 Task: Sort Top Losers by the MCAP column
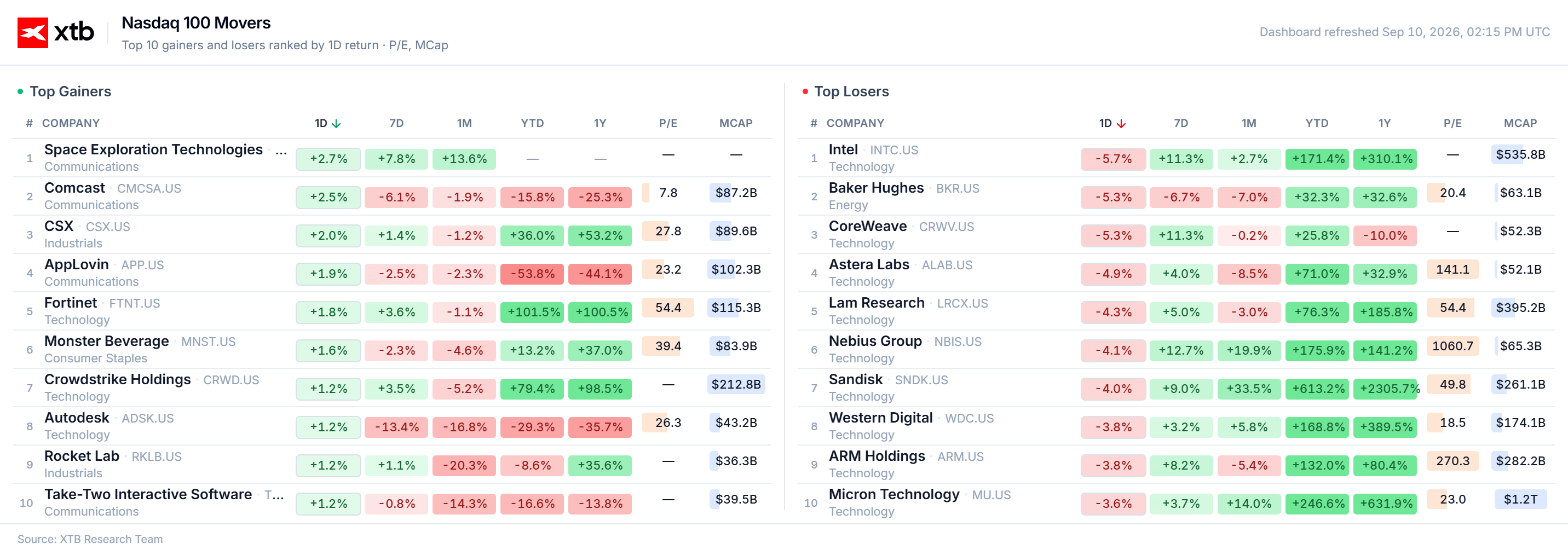click(x=1520, y=123)
